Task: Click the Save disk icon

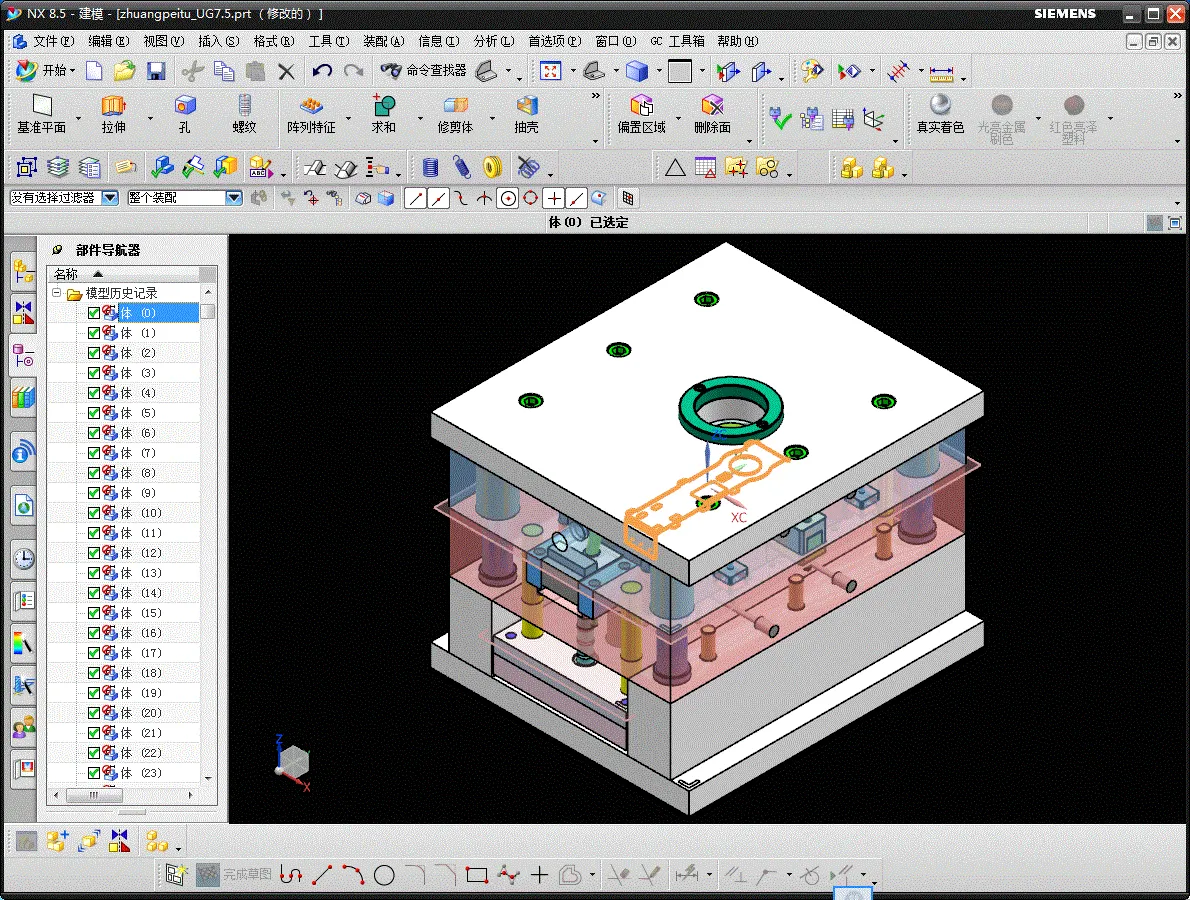Action: [x=156, y=71]
